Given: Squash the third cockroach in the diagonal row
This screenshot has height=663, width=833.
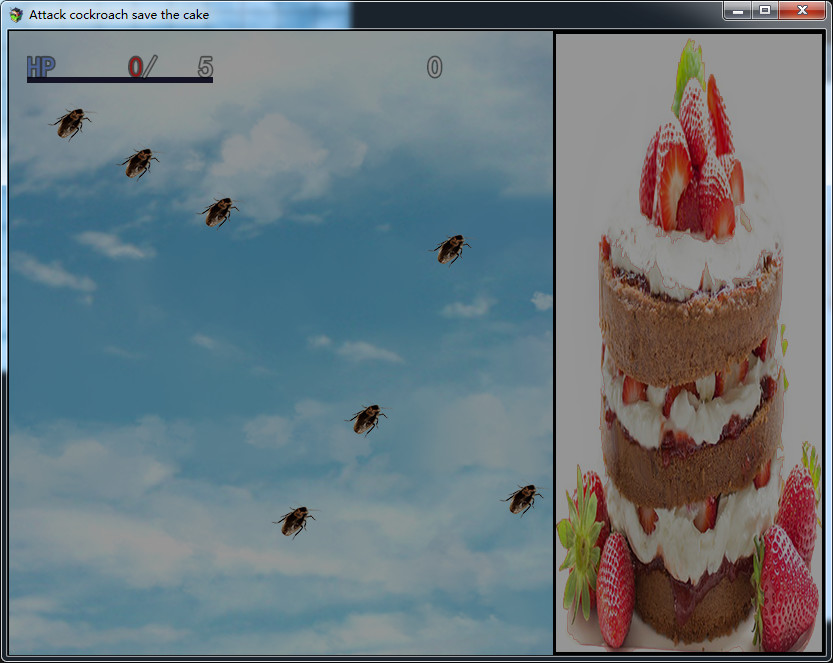Looking at the screenshot, I should click(219, 212).
